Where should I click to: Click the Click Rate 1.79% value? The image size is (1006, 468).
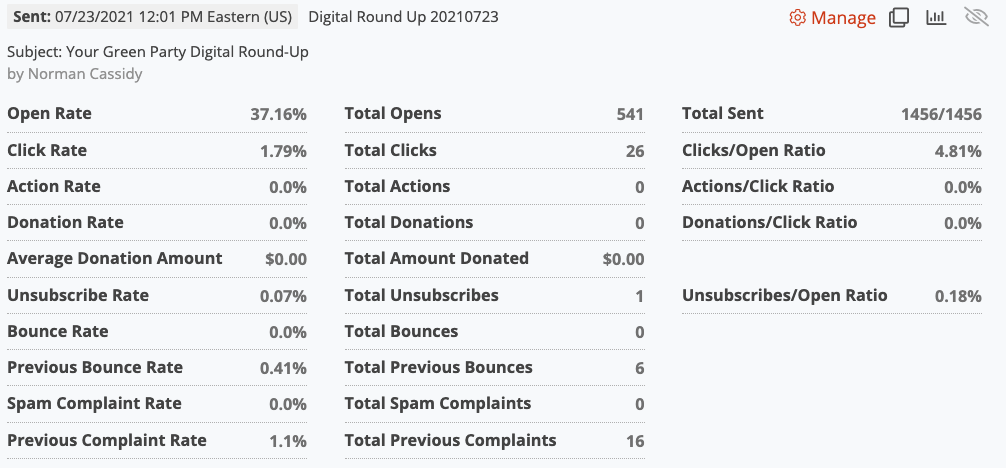click(283, 152)
